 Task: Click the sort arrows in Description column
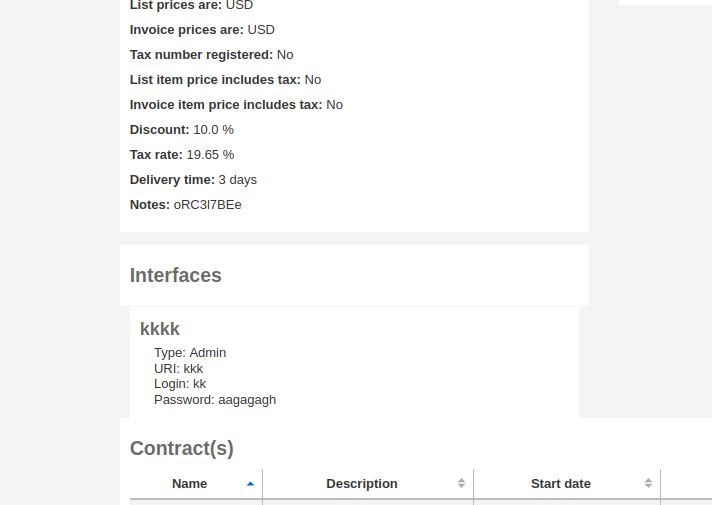pyautogui.click(x=461, y=484)
